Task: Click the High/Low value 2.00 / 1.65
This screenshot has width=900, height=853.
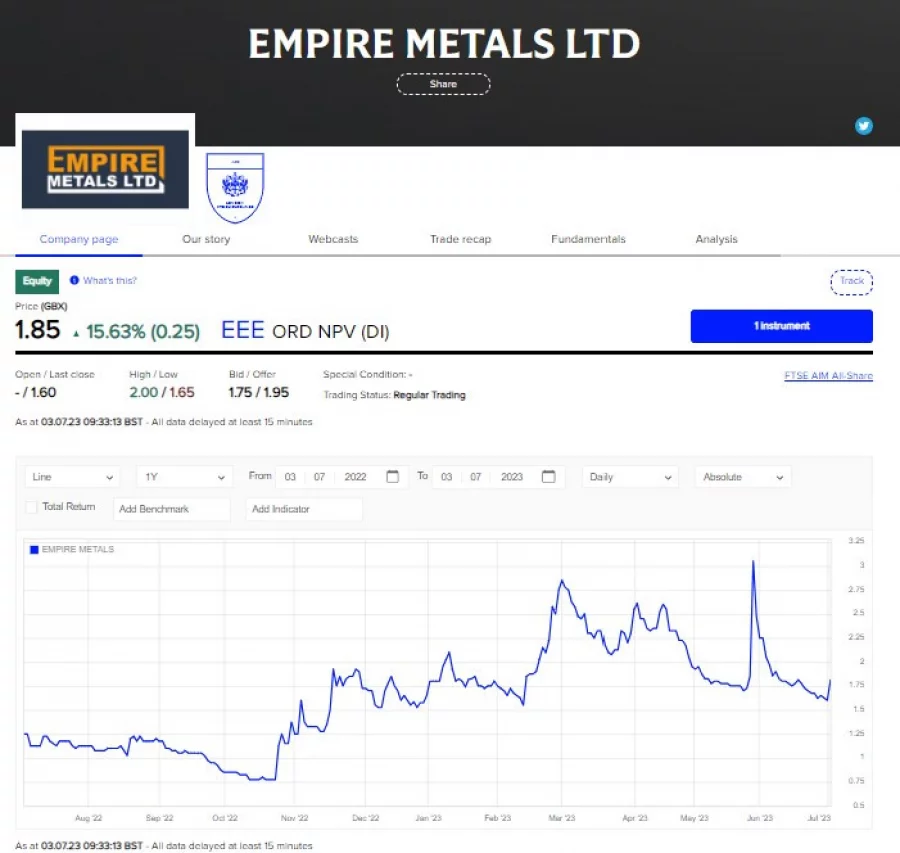Action: (x=162, y=393)
